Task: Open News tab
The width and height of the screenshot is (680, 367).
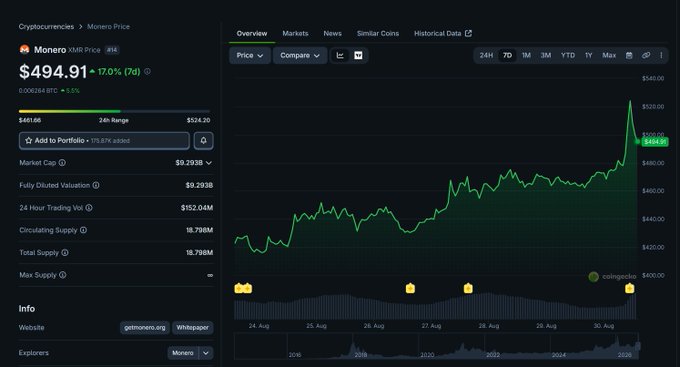Action: pos(333,33)
